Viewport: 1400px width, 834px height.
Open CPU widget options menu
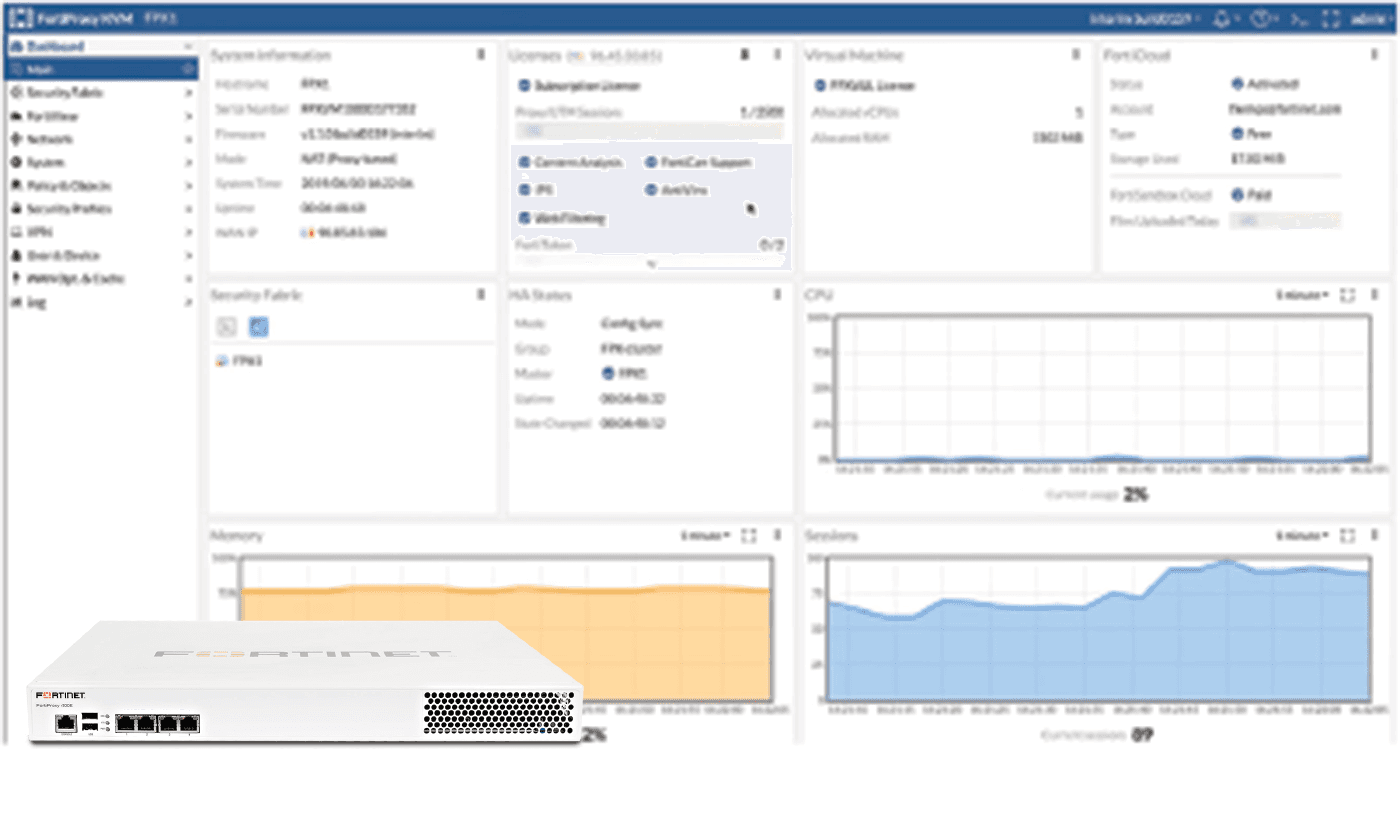tap(1374, 295)
